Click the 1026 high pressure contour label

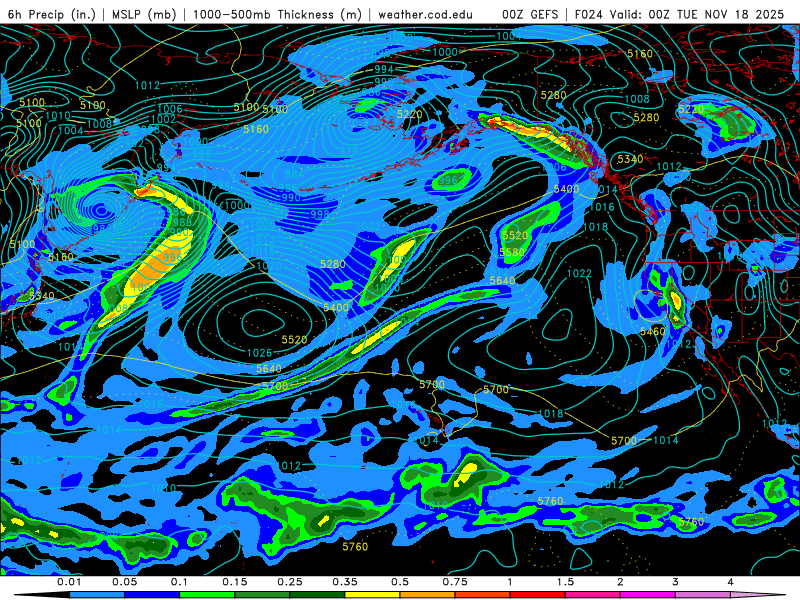259,353
